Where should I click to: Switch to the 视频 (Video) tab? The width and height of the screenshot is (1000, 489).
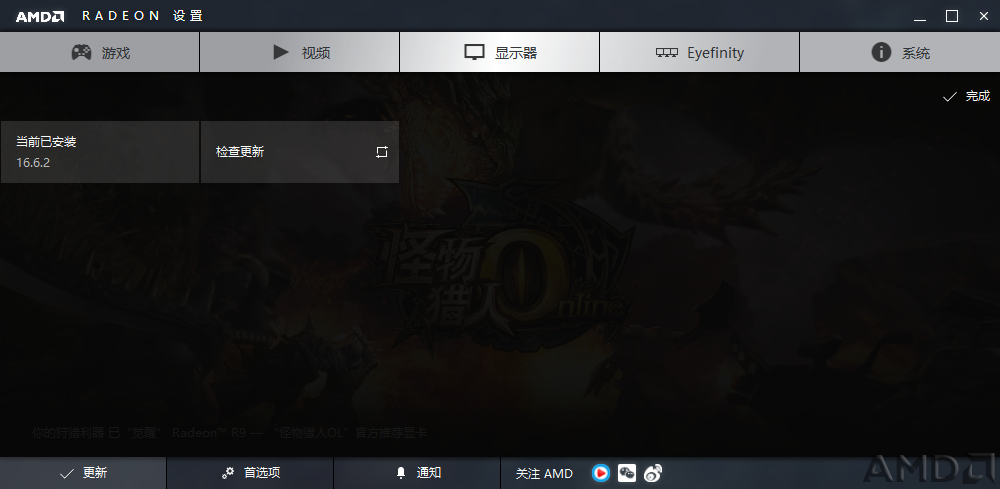[x=300, y=52]
